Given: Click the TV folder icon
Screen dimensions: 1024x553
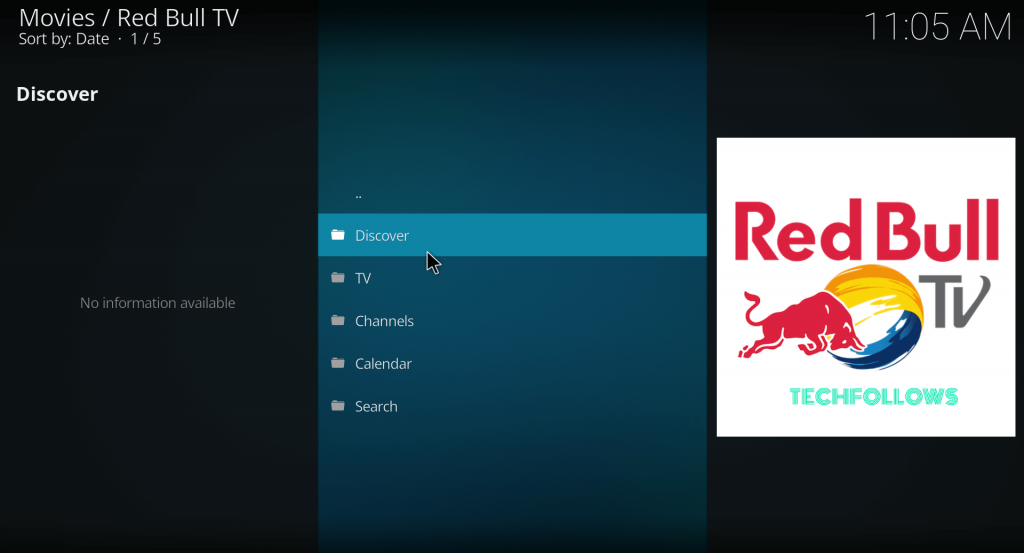Looking at the screenshot, I should [x=338, y=277].
